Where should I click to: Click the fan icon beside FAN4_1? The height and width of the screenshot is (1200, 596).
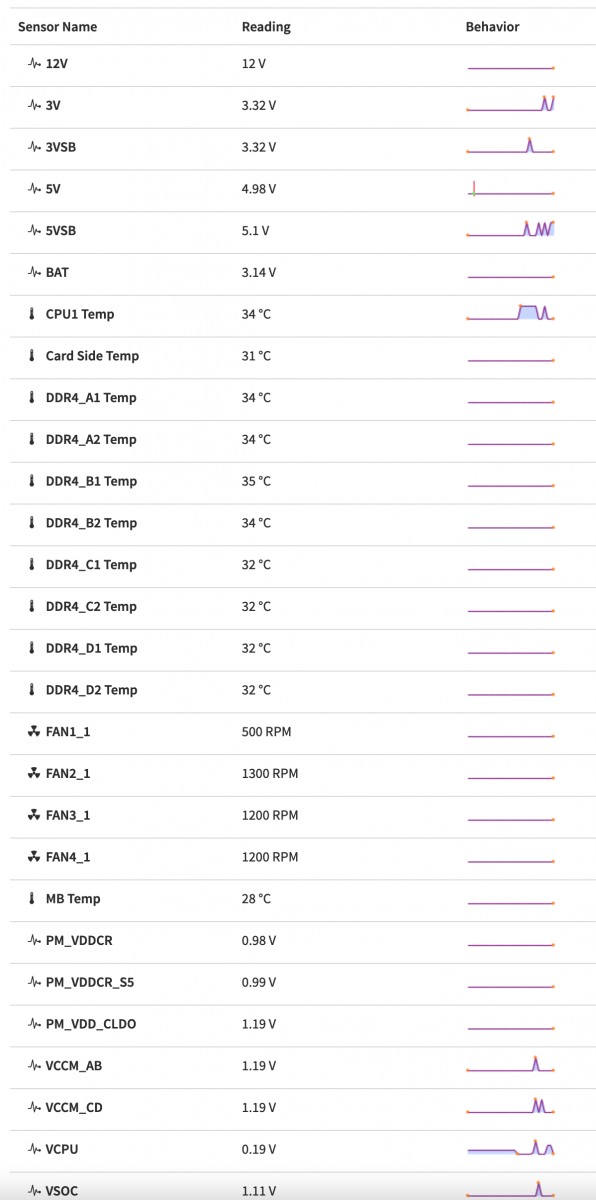coord(34,857)
